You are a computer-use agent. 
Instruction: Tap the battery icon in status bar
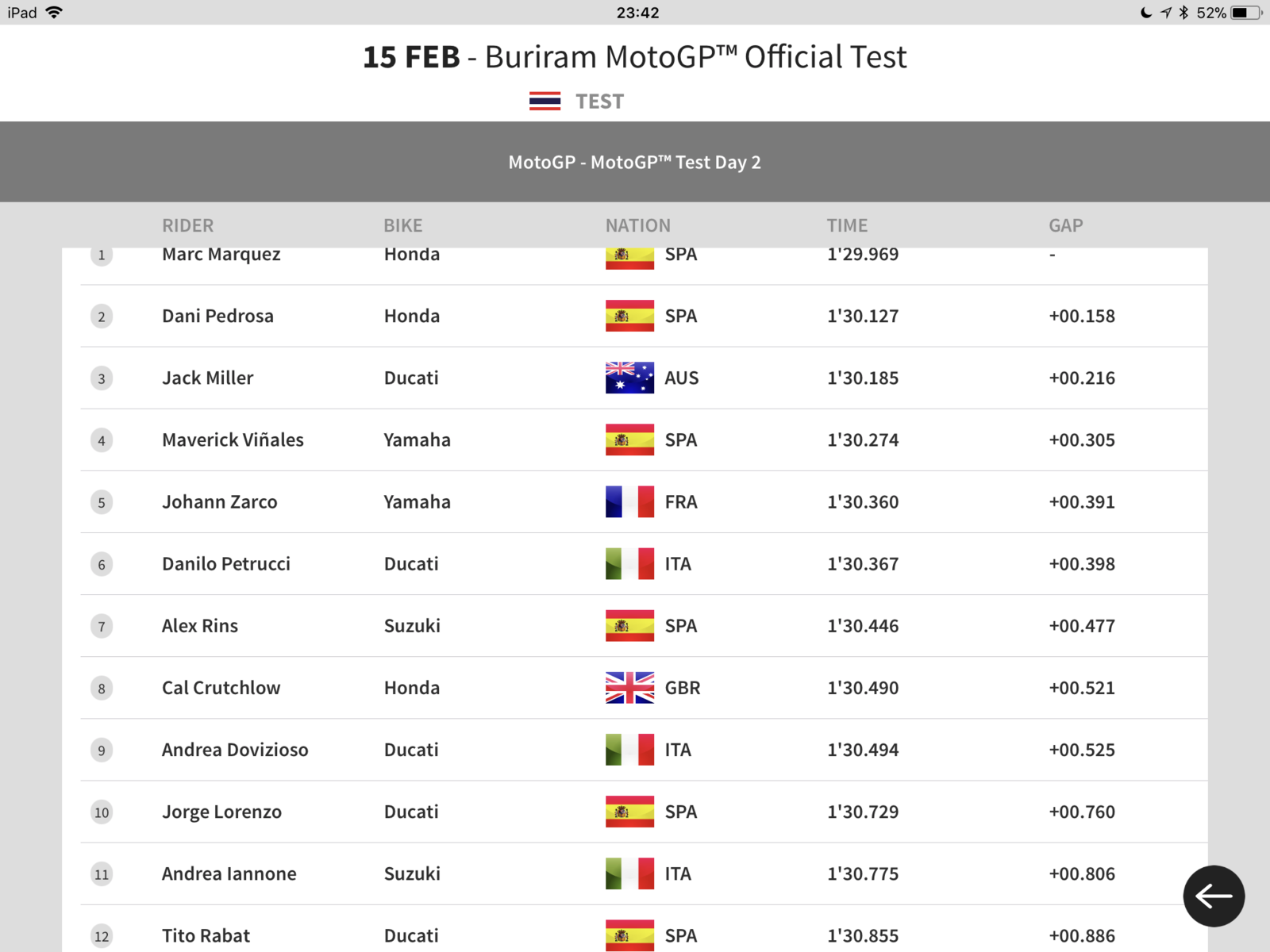coord(1246,13)
